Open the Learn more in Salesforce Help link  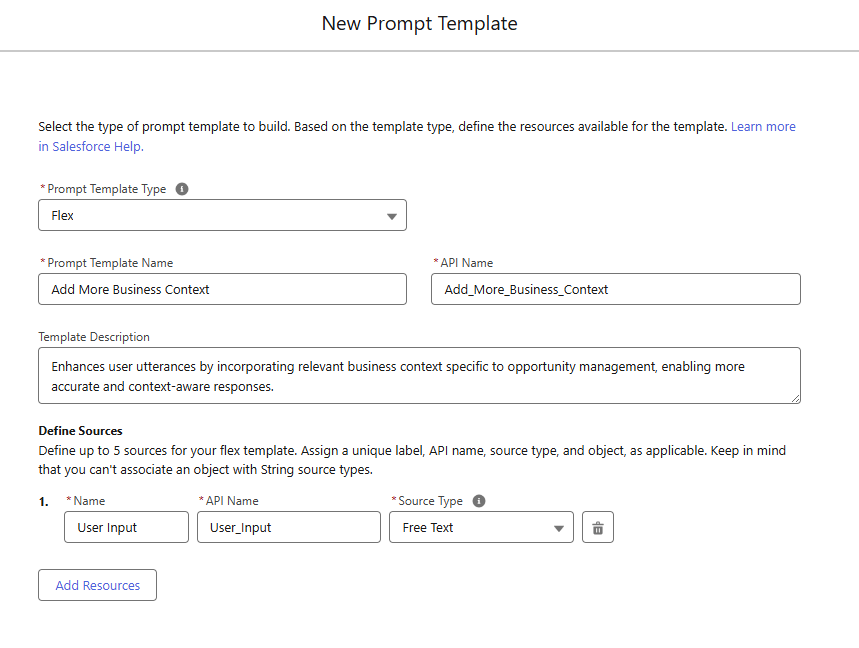tap(762, 127)
